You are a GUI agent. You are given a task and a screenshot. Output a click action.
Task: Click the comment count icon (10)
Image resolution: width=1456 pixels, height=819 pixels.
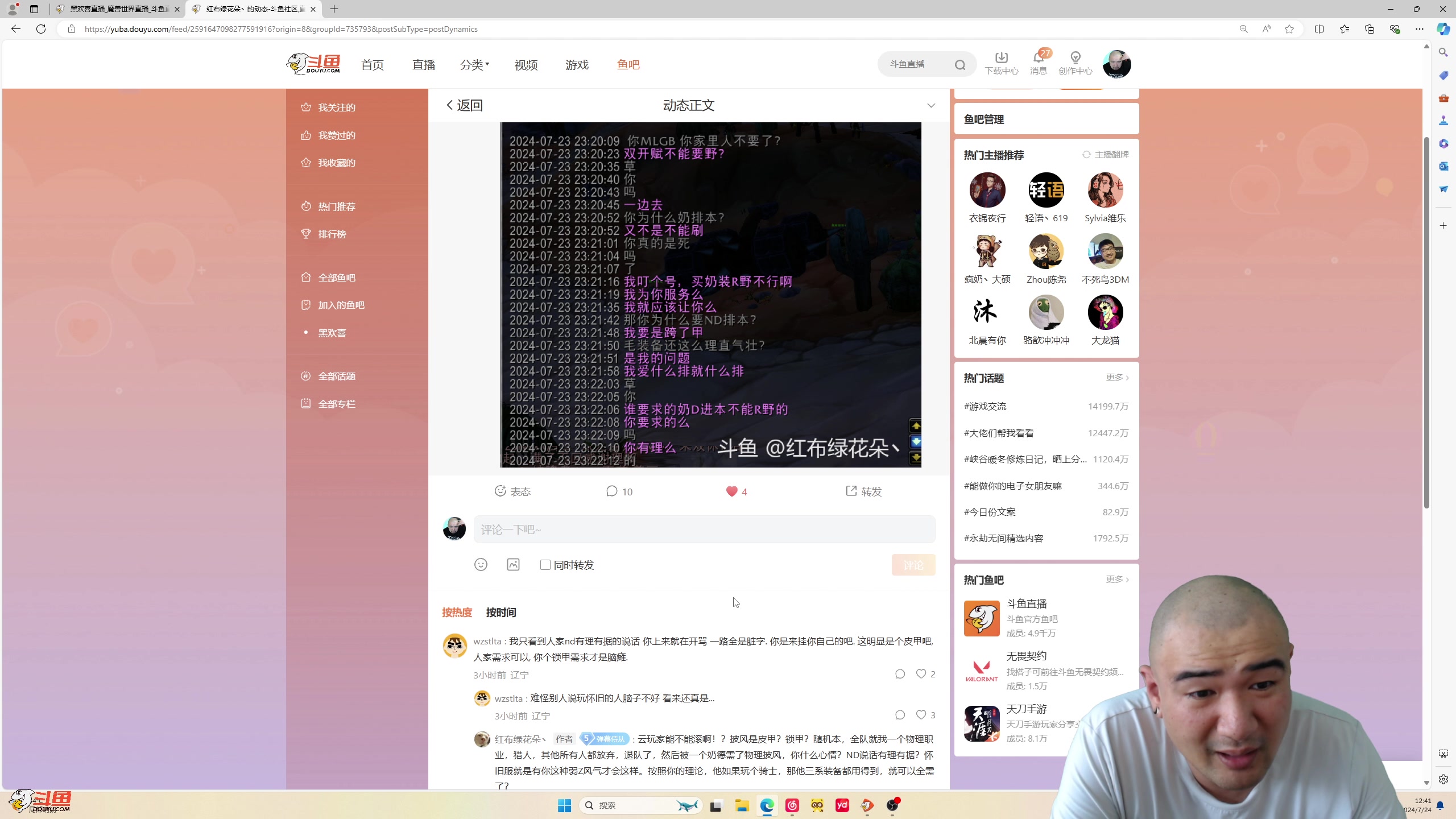611,491
